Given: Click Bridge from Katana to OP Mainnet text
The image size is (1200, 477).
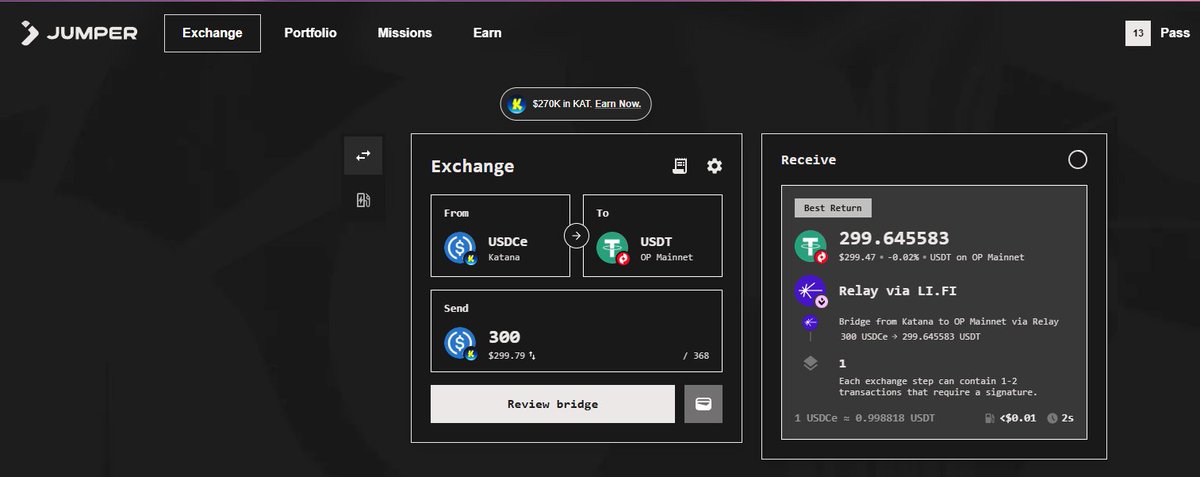Looking at the screenshot, I should pos(948,322).
